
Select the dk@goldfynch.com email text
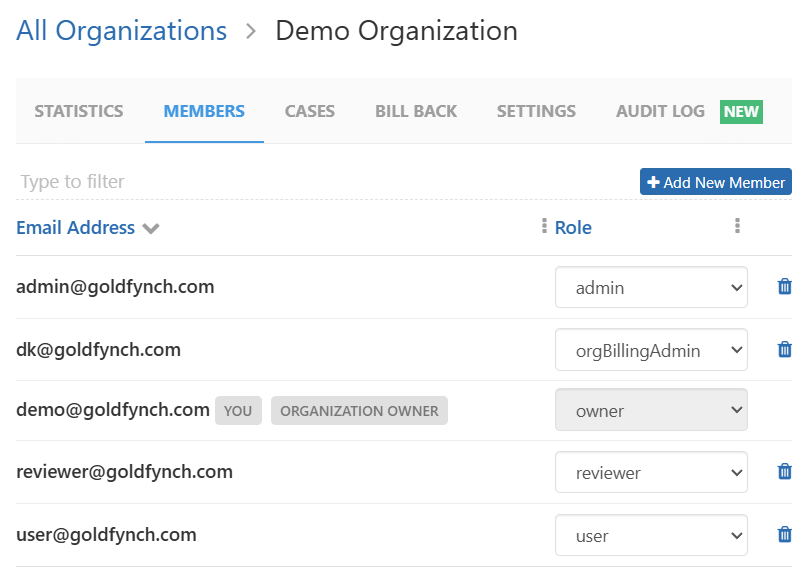[98, 350]
